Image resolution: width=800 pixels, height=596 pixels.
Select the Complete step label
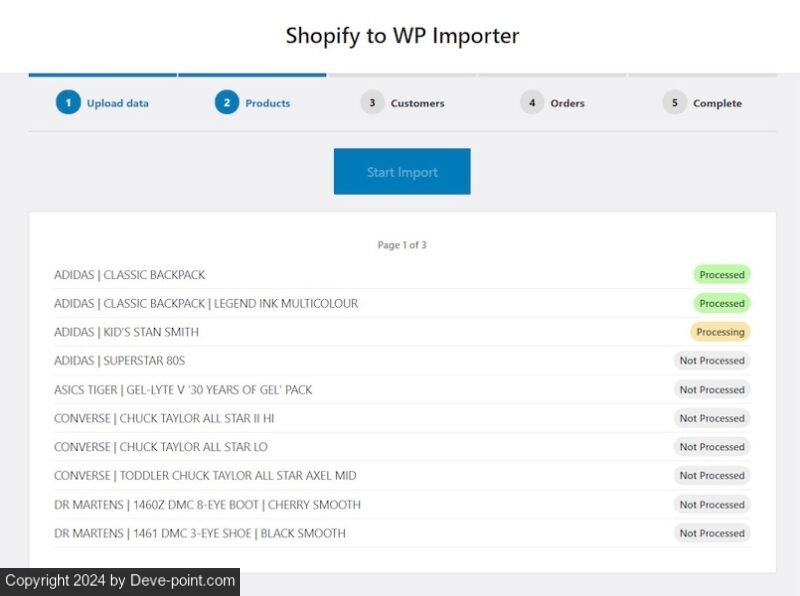(x=717, y=103)
